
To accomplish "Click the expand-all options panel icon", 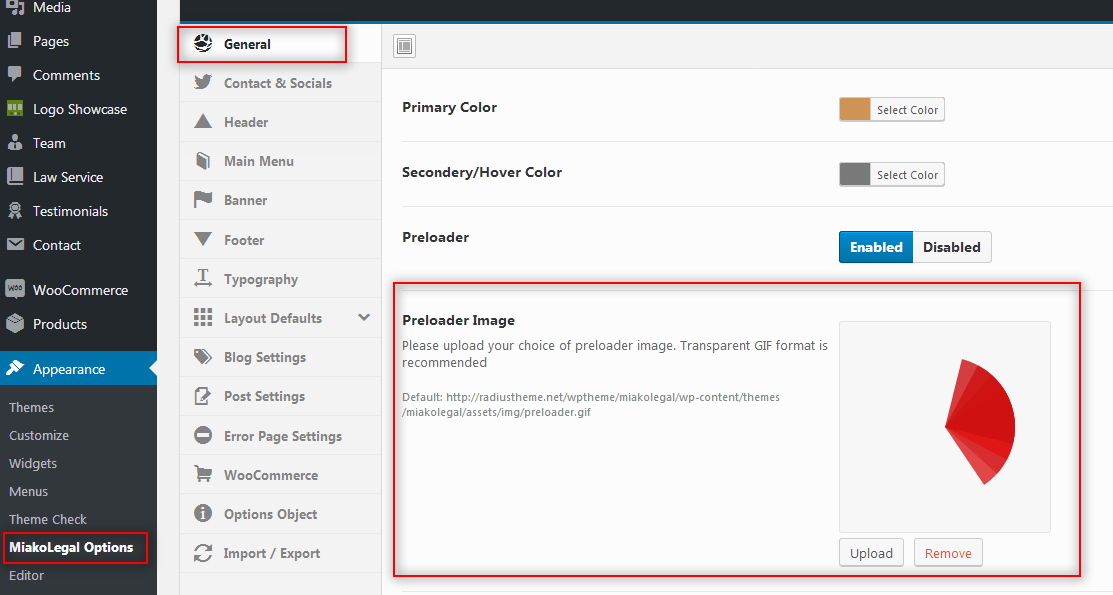I will 405,46.
